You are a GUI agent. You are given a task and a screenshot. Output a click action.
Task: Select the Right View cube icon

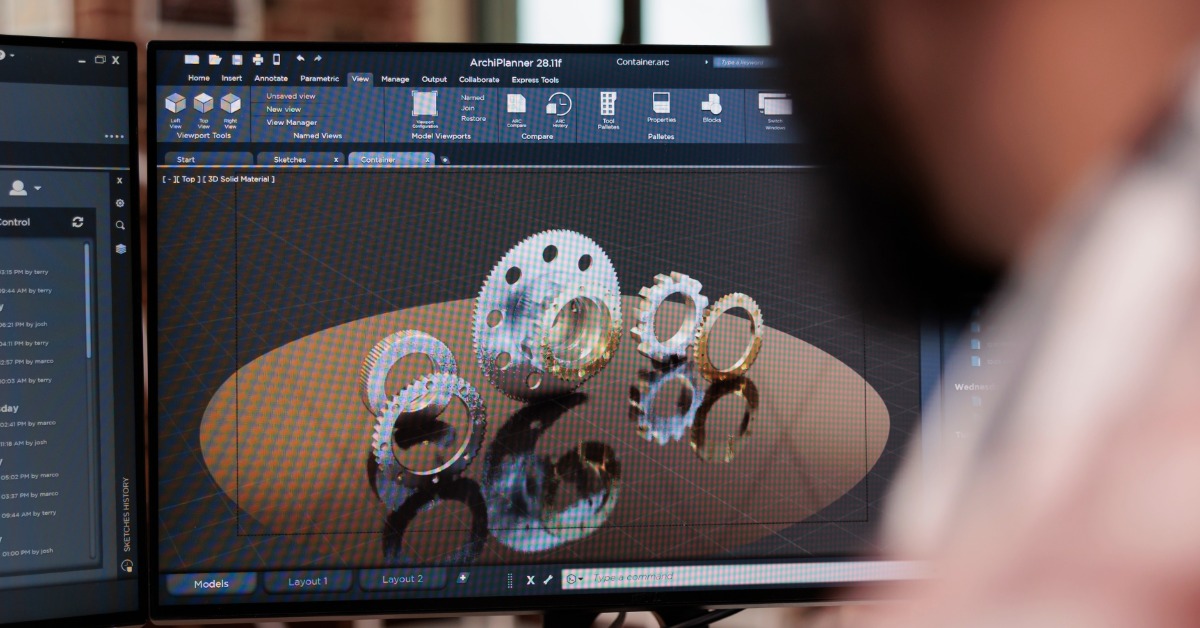click(231, 103)
